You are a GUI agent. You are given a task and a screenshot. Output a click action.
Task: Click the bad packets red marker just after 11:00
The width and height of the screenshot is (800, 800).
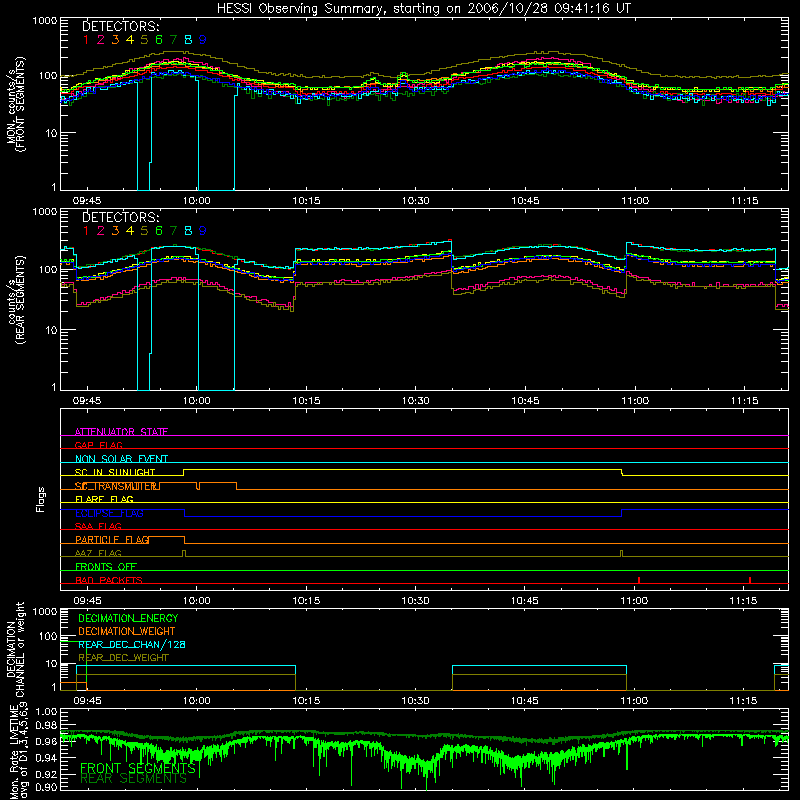pyautogui.click(x=639, y=580)
